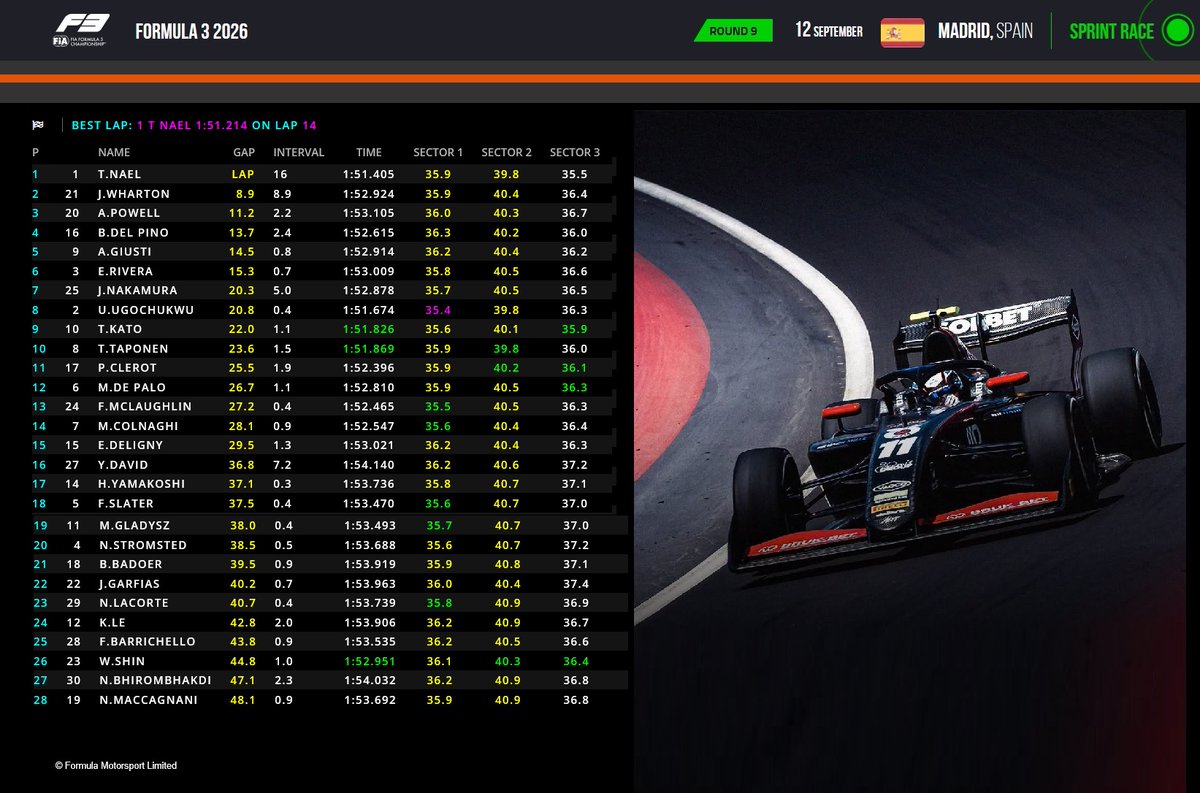This screenshot has width=1200, height=793.
Task: Click the GAP column header
Action: 243,153
